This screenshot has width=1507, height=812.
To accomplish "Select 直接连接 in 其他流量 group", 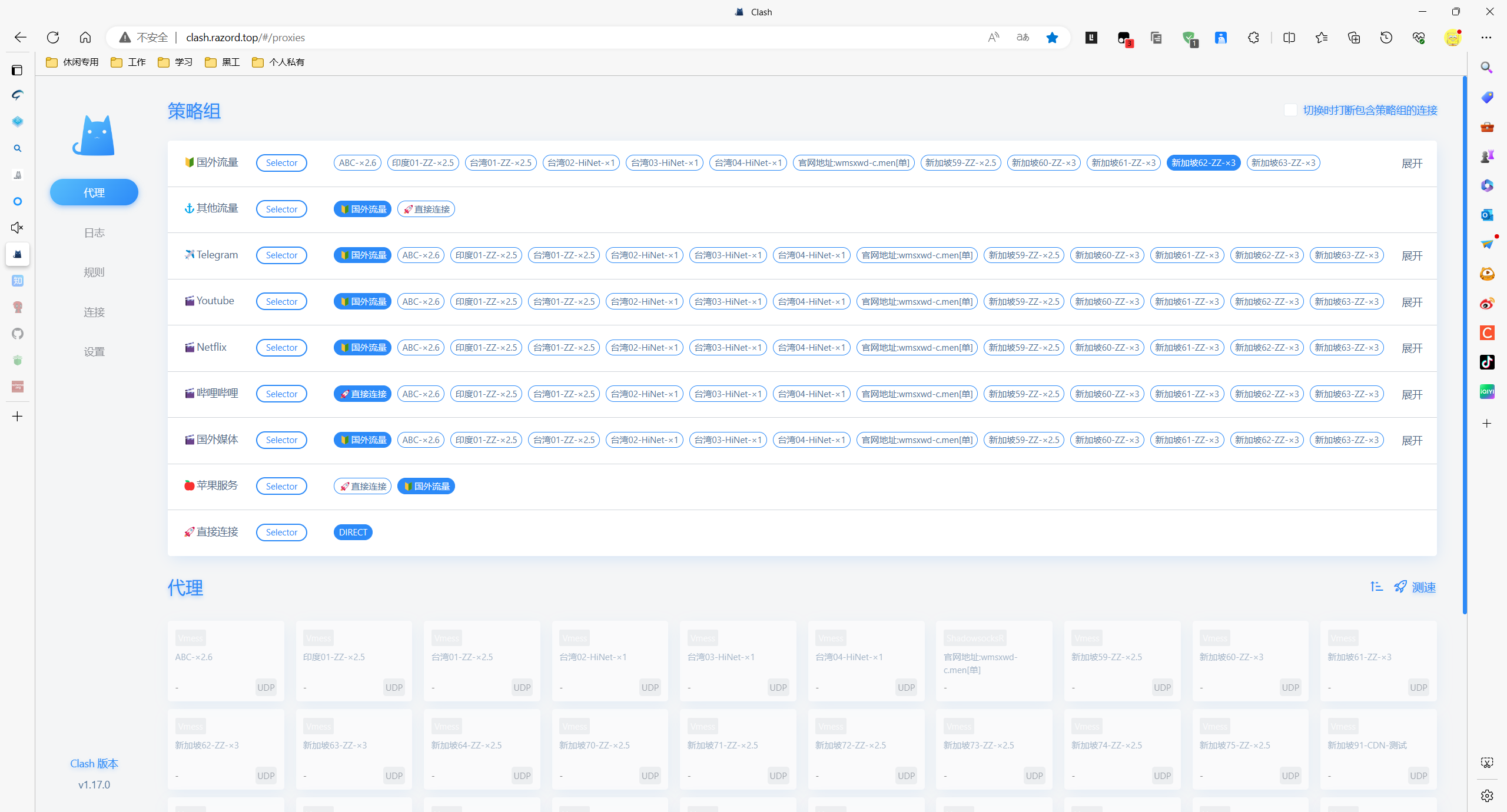I will coord(426,209).
